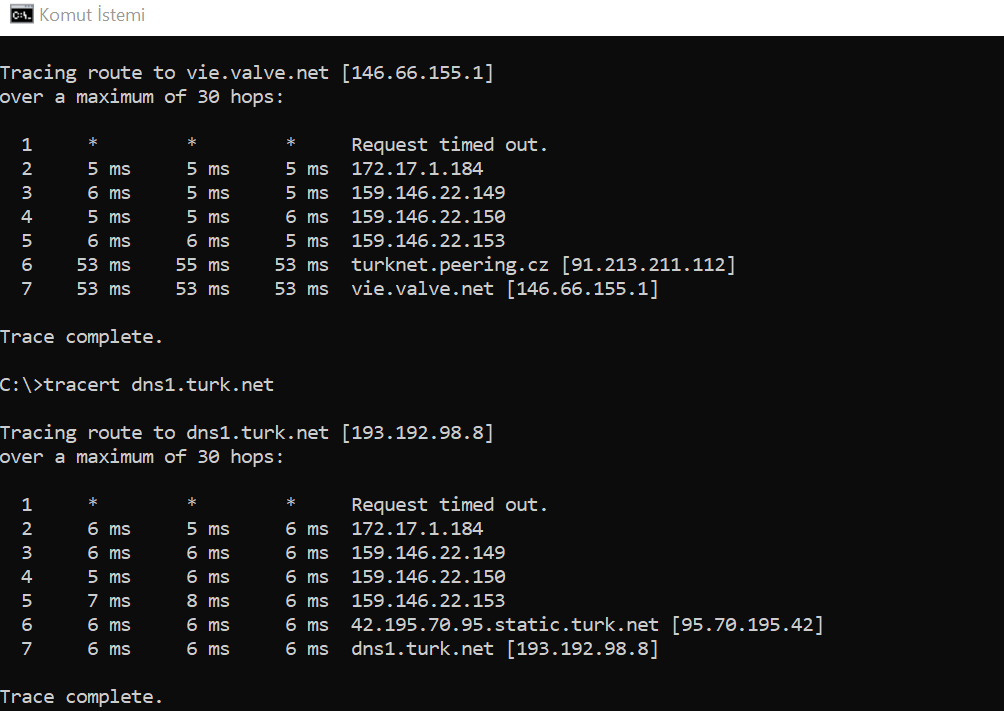
Task: Click the Command Prompt icon in title bar
Action: click(21, 14)
